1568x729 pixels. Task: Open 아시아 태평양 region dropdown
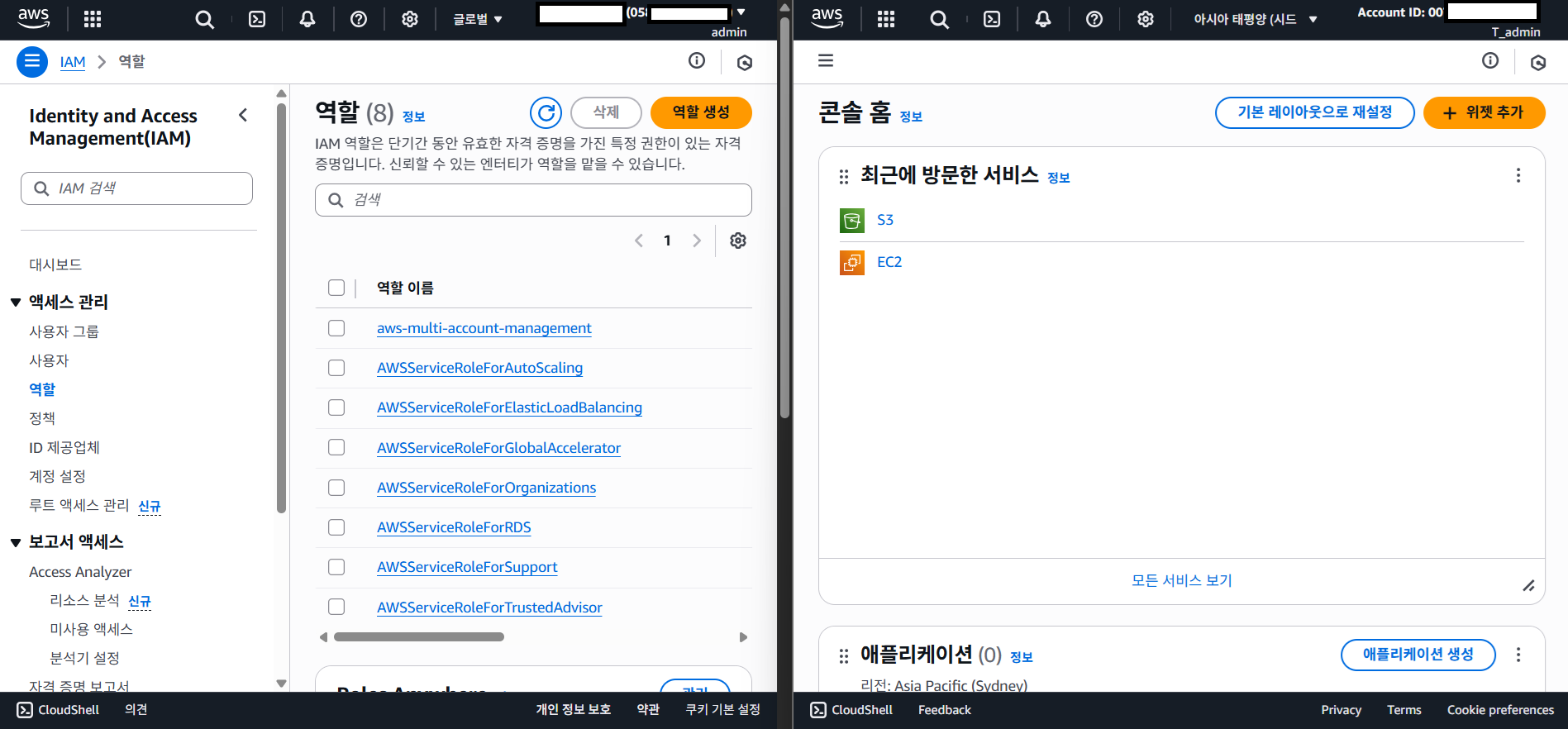click(x=1255, y=19)
